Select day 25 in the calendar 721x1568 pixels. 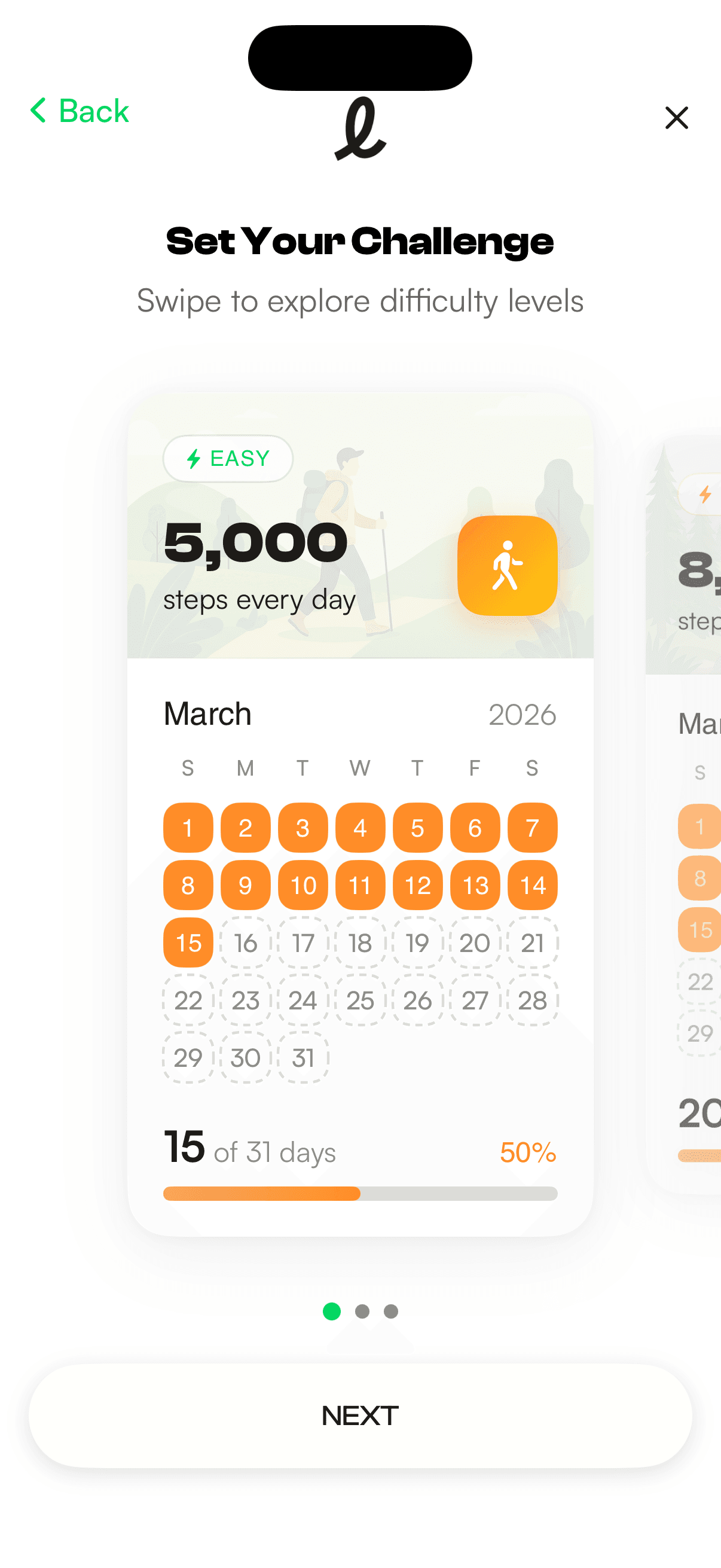(x=360, y=1000)
